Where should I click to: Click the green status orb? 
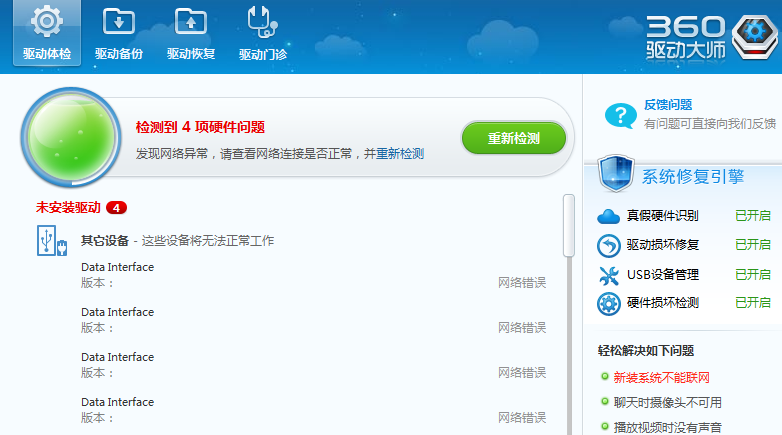point(71,137)
